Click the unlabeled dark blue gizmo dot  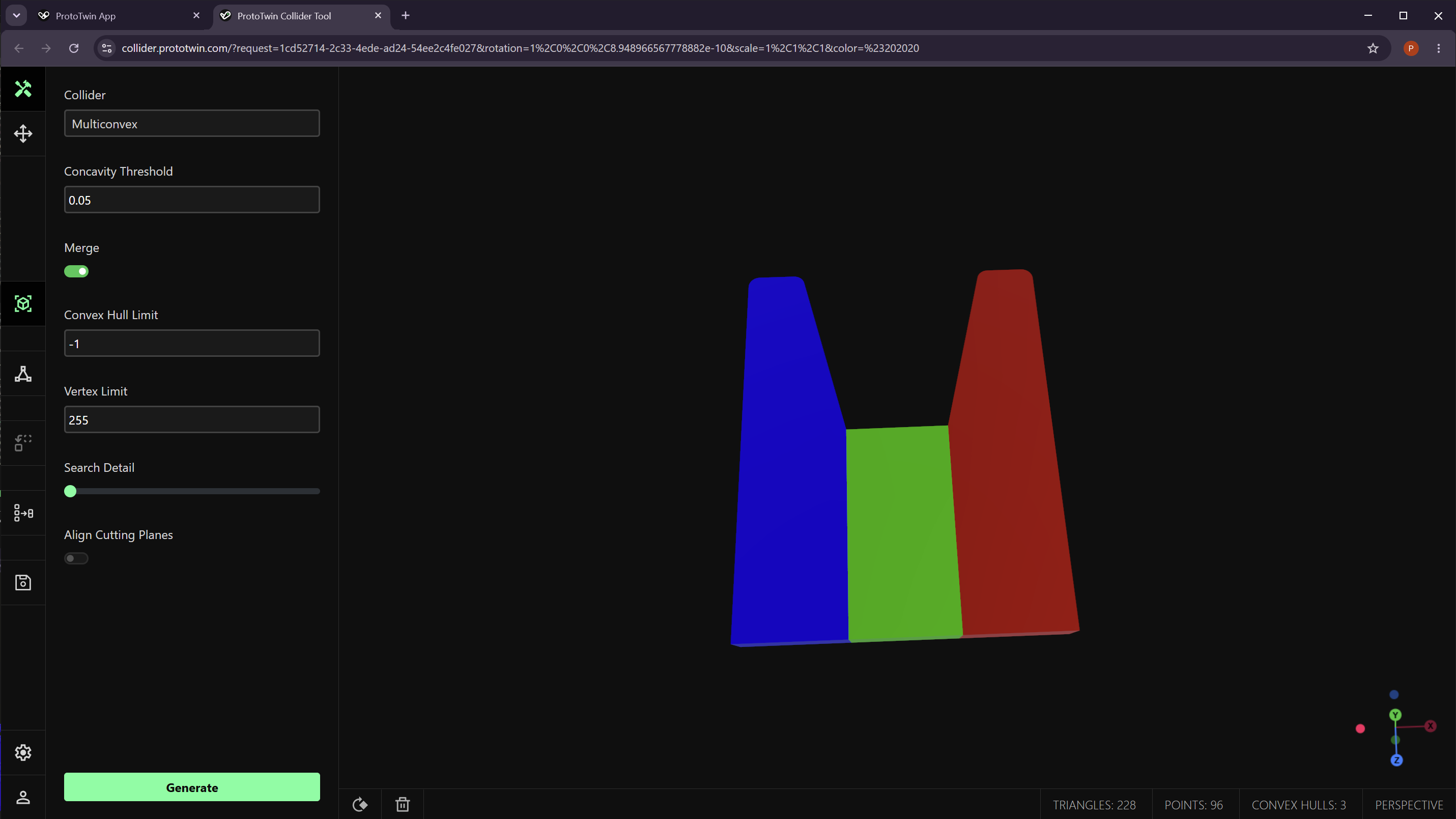coord(1394,695)
